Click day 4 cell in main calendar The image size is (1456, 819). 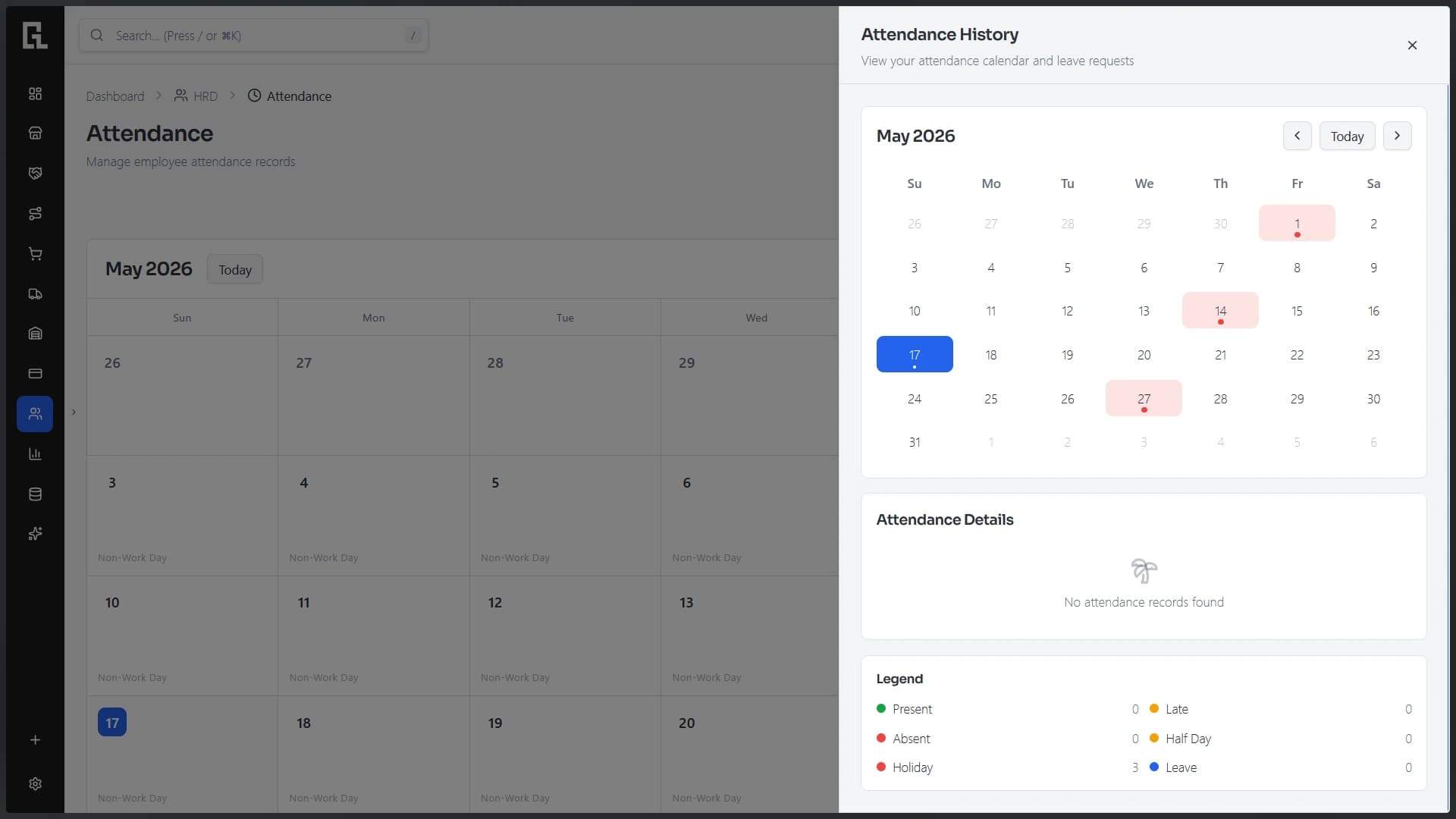pyautogui.click(x=374, y=516)
